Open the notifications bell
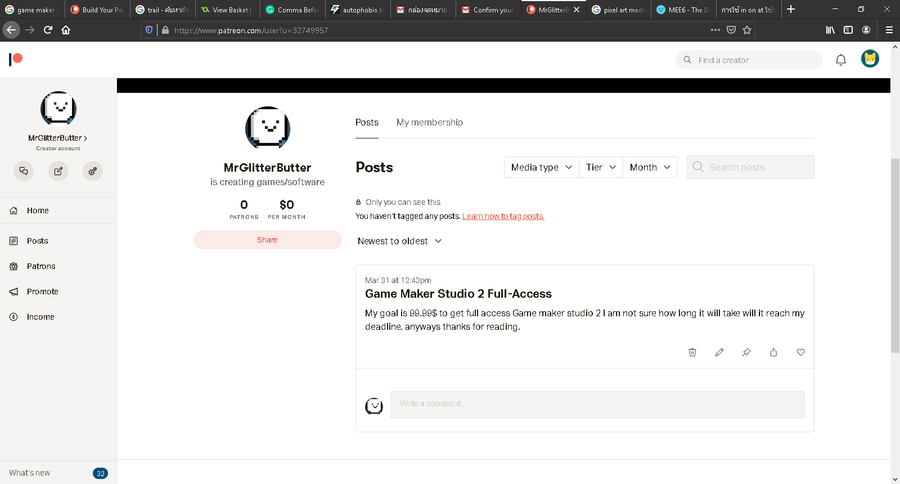The height and width of the screenshot is (484, 900). [840, 60]
